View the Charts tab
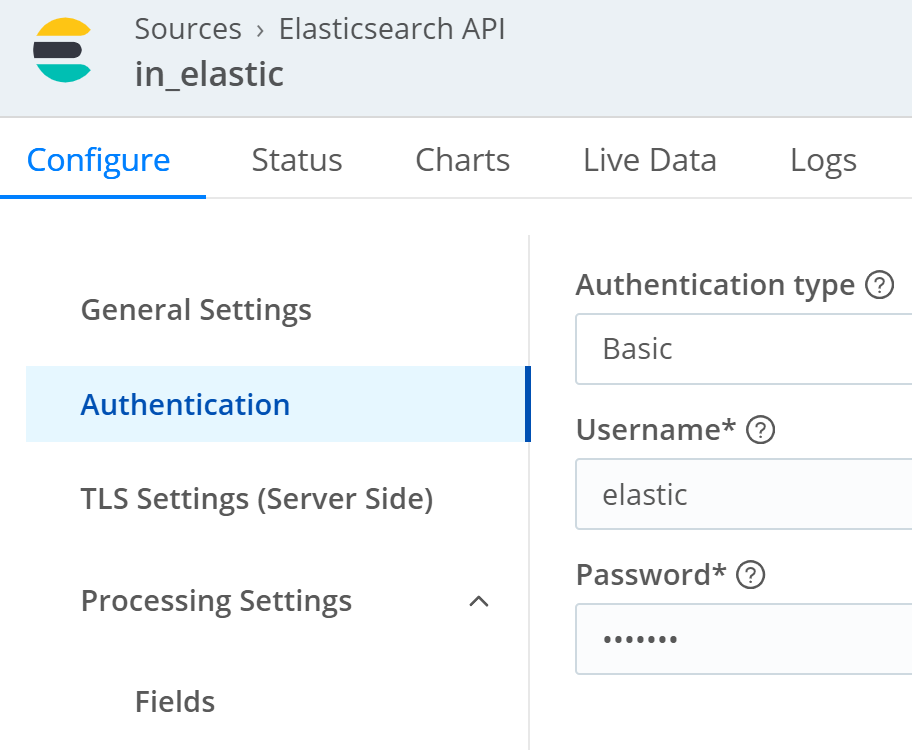 coord(462,160)
